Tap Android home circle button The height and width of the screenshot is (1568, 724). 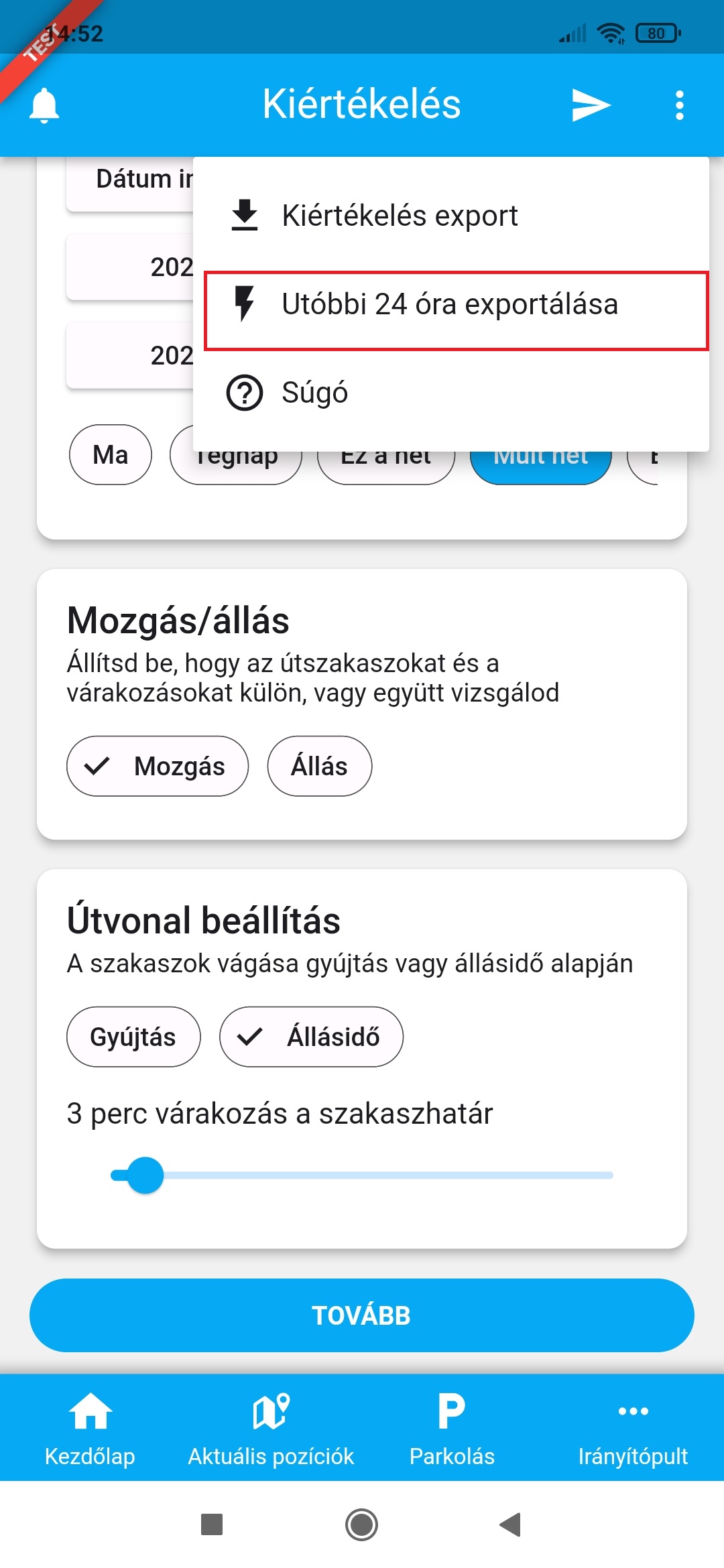[361, 1524]
